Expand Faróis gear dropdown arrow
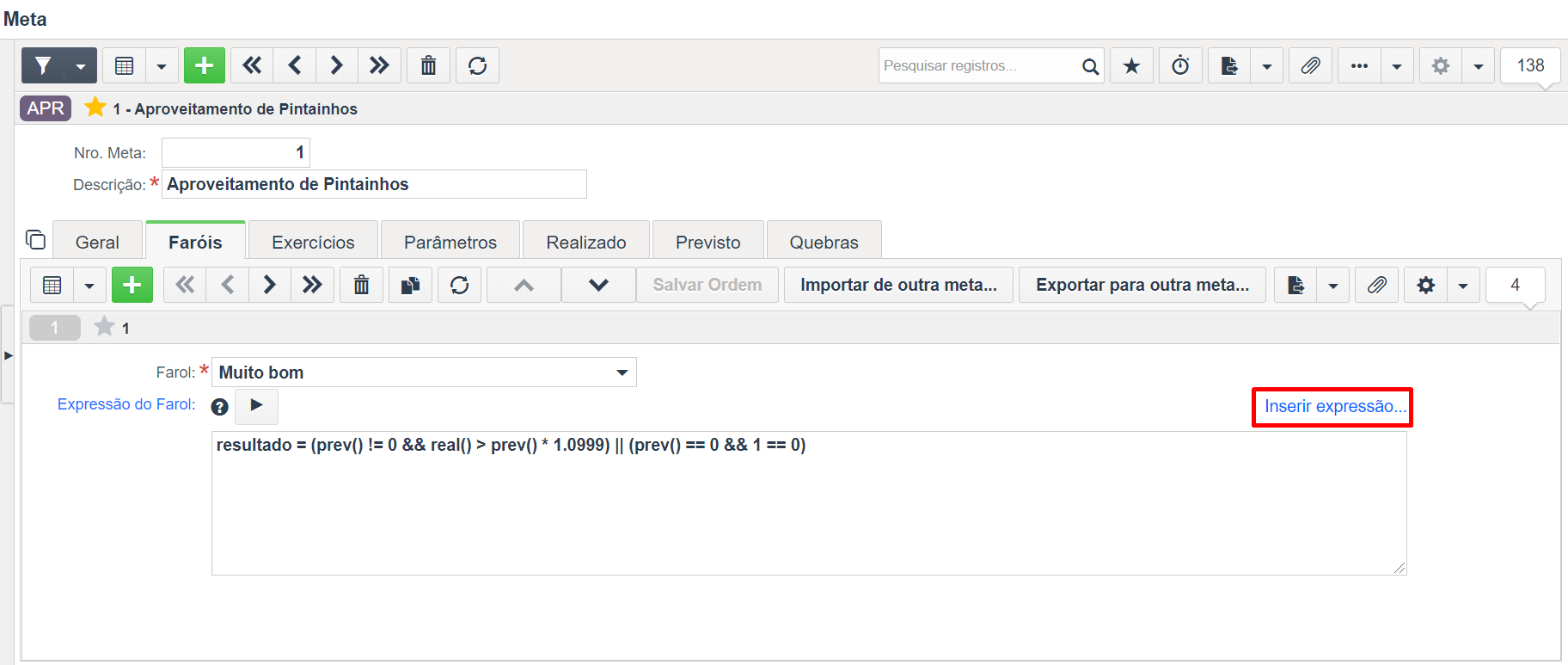1568x665 pixels. (x=1463, y=285)
